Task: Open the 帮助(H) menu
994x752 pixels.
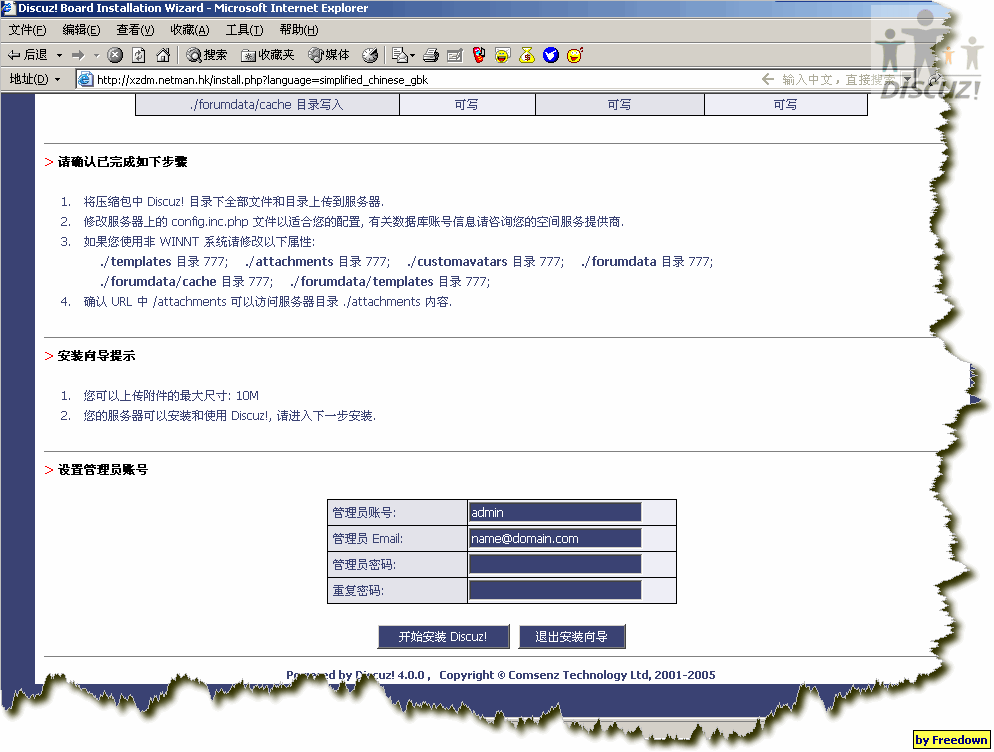Action: tap(299, 30)
